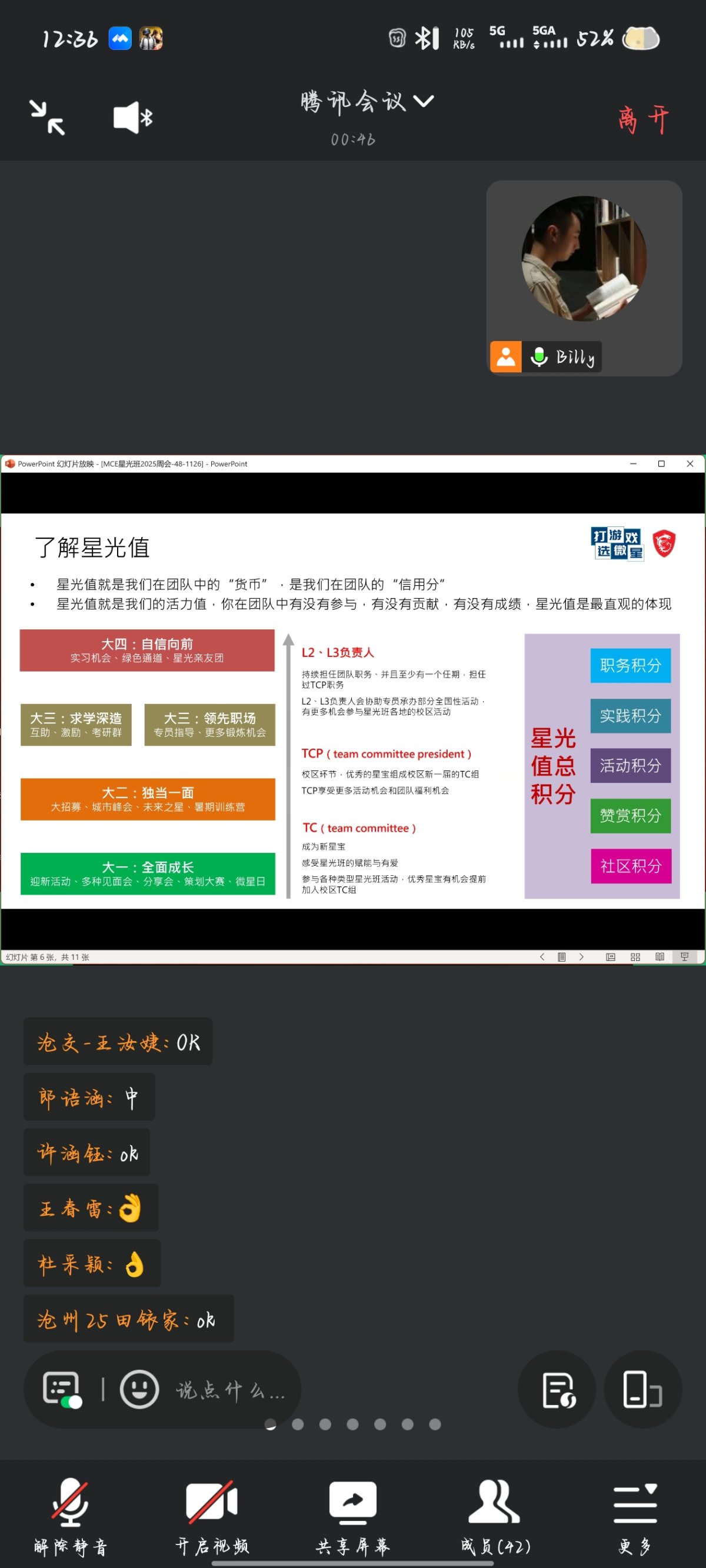
Task: Tap the Bluetooth speaker audio icon
Action: click(132, 118)
